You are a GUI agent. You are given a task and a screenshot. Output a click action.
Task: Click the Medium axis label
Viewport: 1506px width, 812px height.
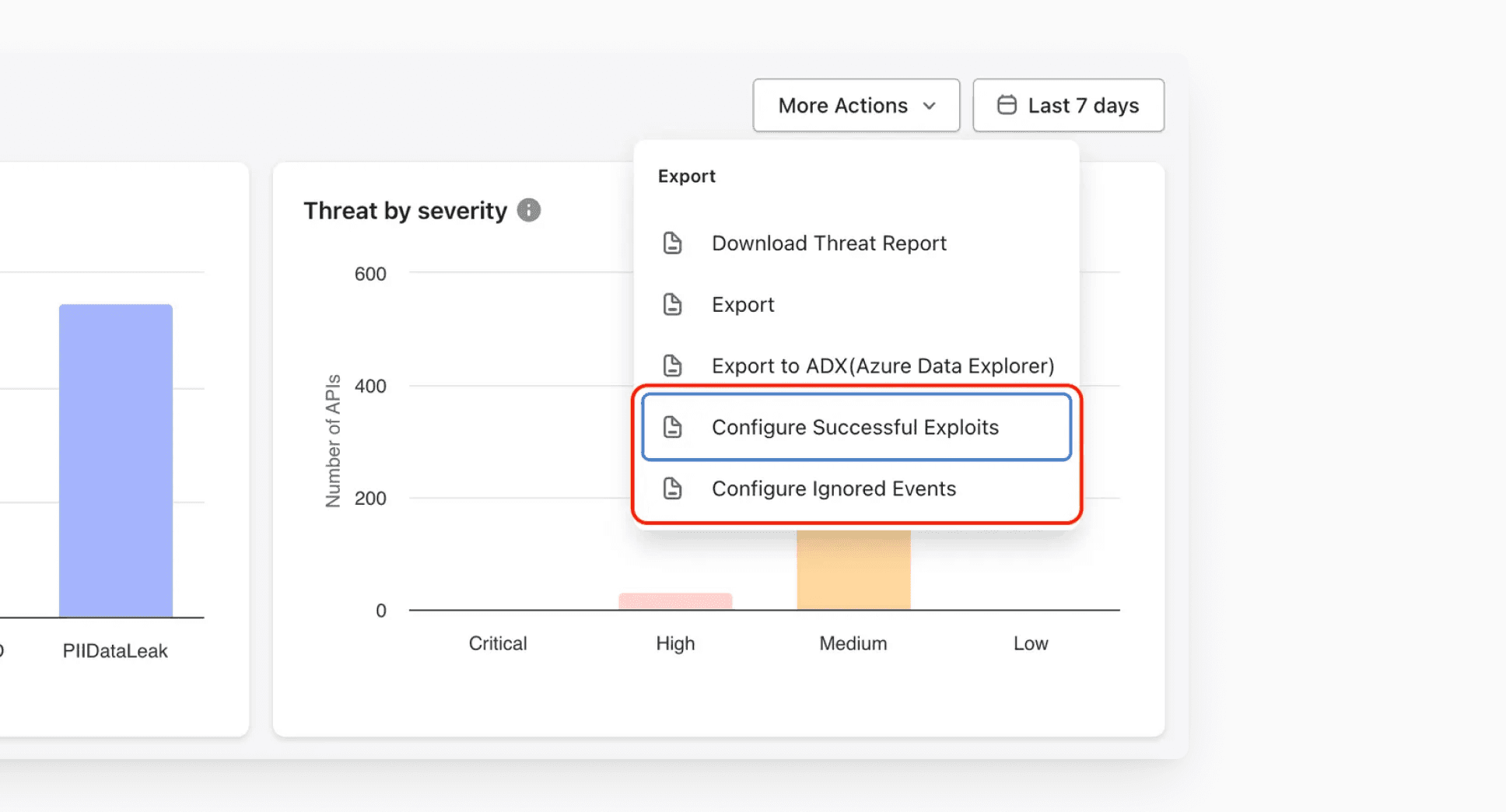(x=853, y=644)
